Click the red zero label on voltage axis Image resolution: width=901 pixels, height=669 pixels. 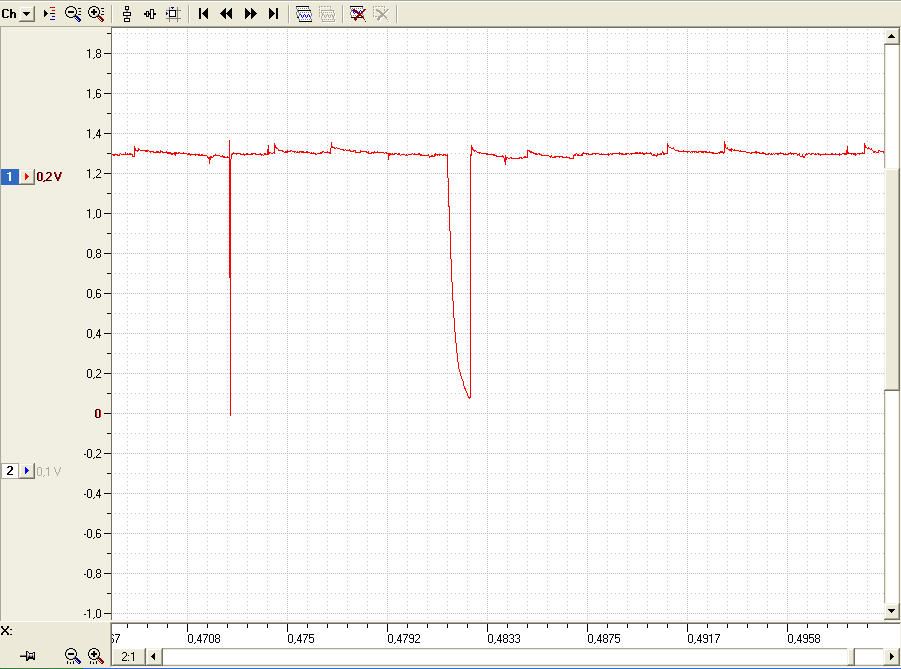98,414
